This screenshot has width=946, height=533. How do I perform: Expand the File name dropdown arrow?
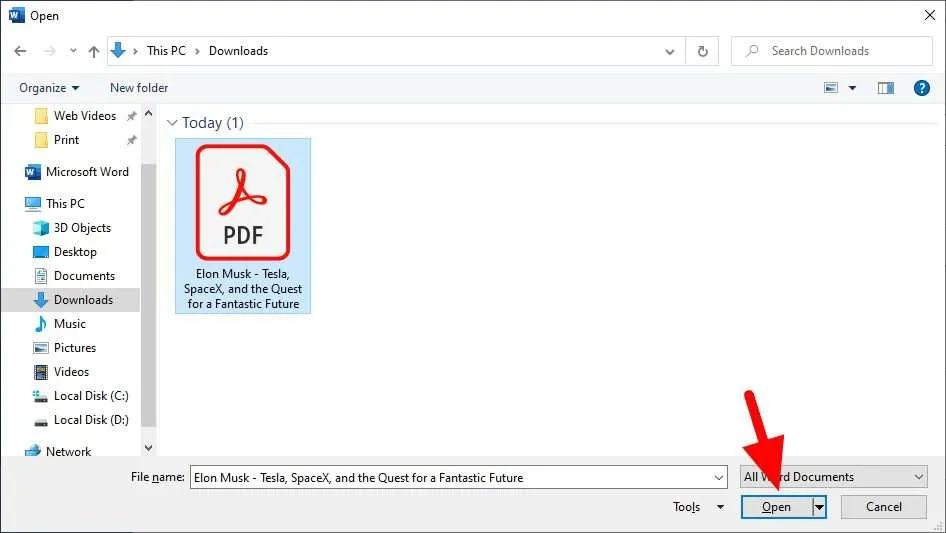[x=719, y=477]
